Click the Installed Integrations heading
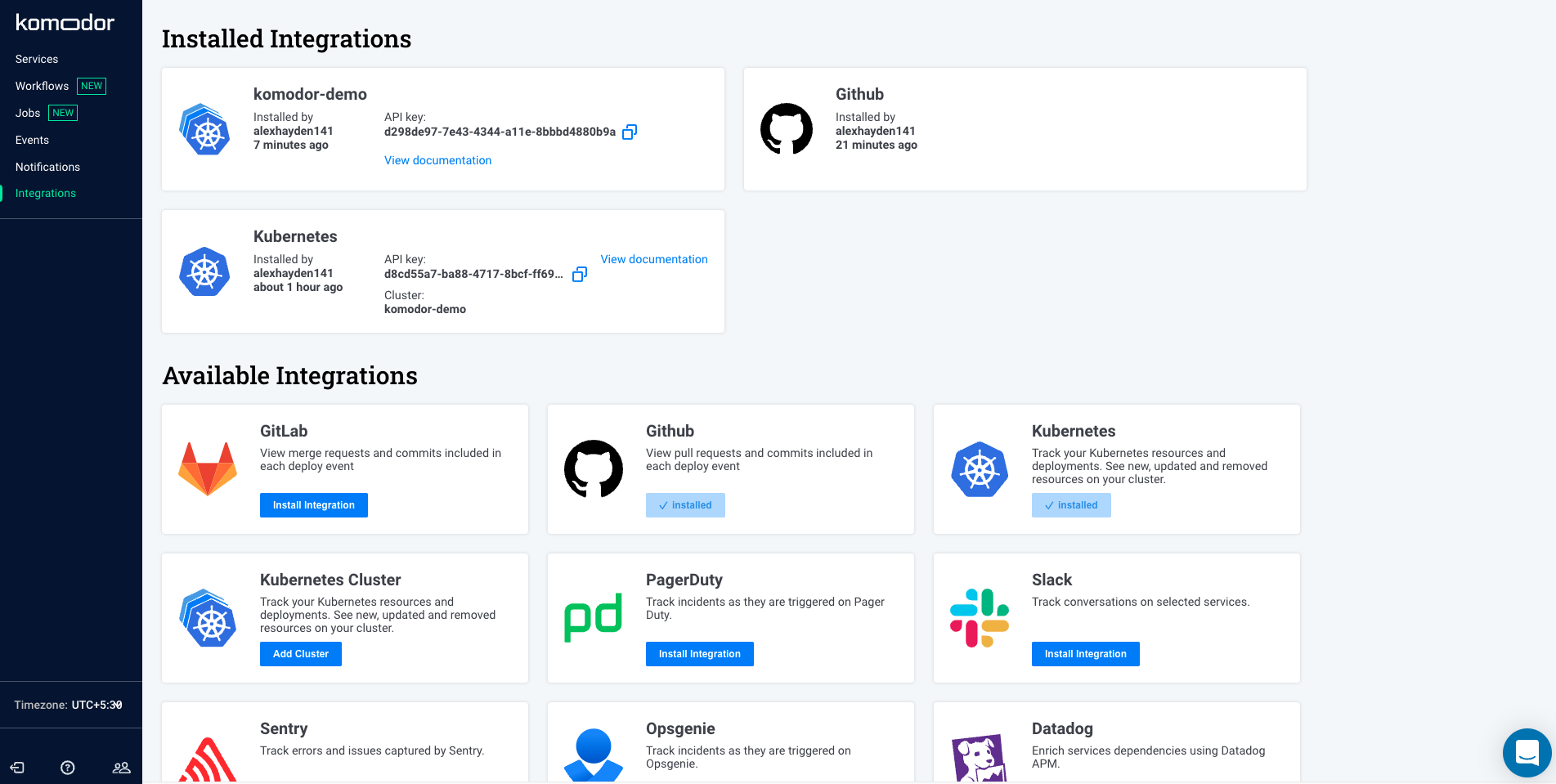The height and width of the screenshot is (784, 1556). point(287,38)
